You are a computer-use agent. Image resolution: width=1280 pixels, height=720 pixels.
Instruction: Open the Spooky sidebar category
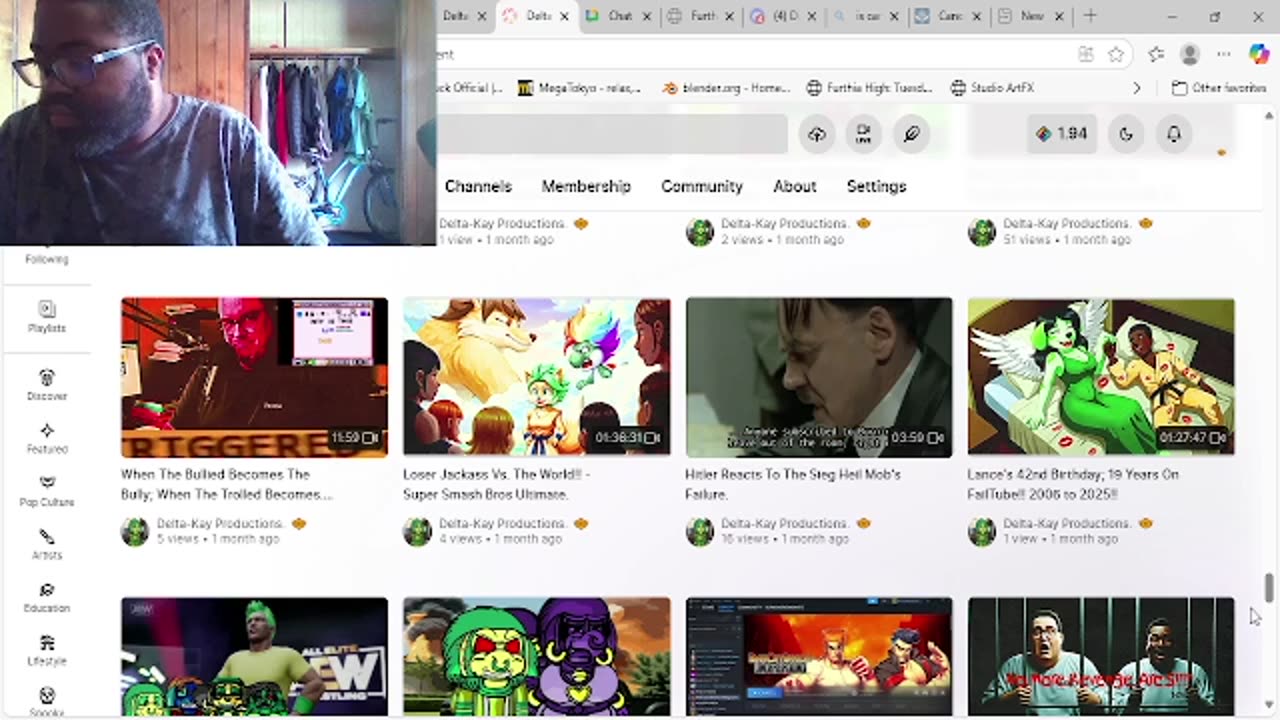click(47, 702)
